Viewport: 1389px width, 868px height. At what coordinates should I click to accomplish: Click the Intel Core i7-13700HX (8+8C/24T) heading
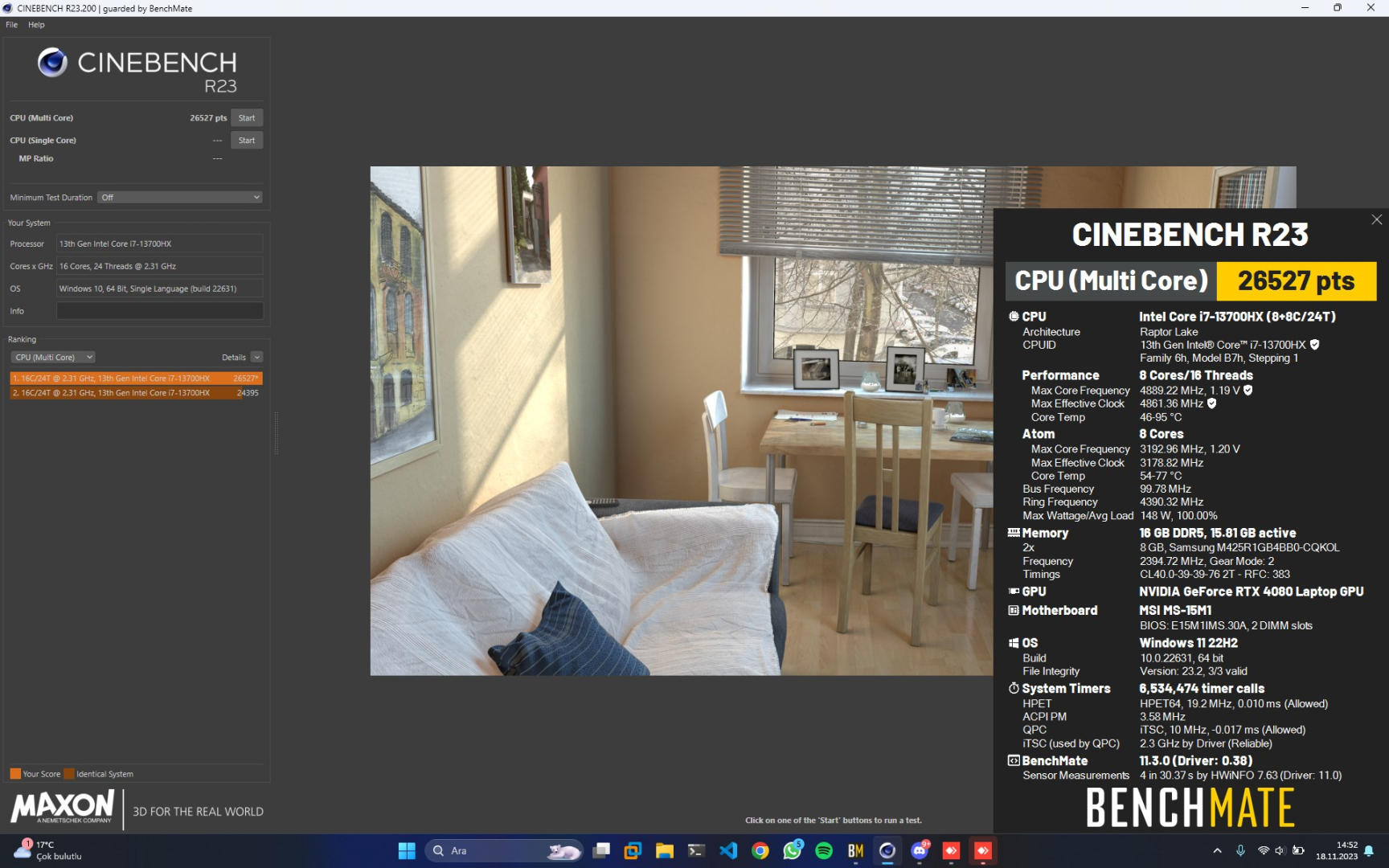[x=1237, y=317]
